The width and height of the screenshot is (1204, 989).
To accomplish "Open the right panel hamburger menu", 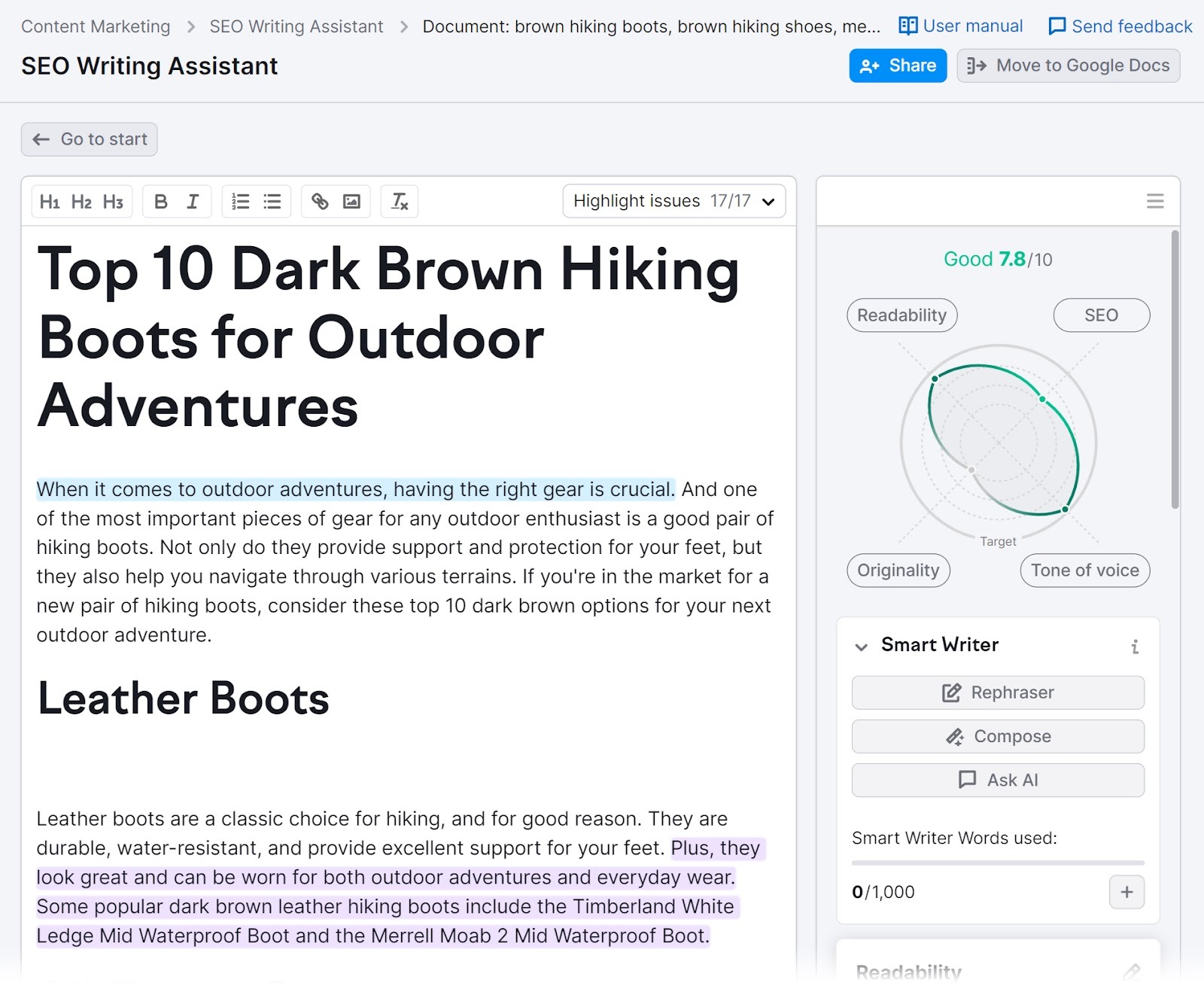I will click(1154, 201).
